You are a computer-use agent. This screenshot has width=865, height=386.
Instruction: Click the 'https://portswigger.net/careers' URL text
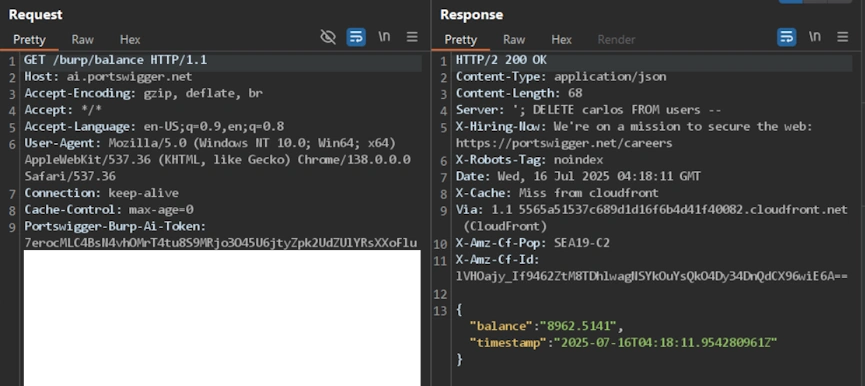point(564,143)
